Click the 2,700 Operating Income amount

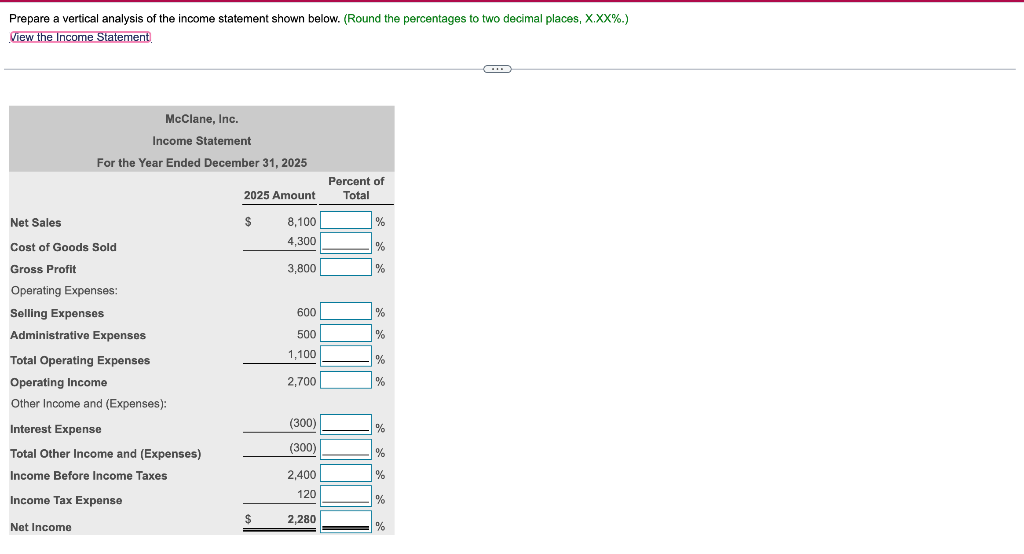tap(301, 382)
